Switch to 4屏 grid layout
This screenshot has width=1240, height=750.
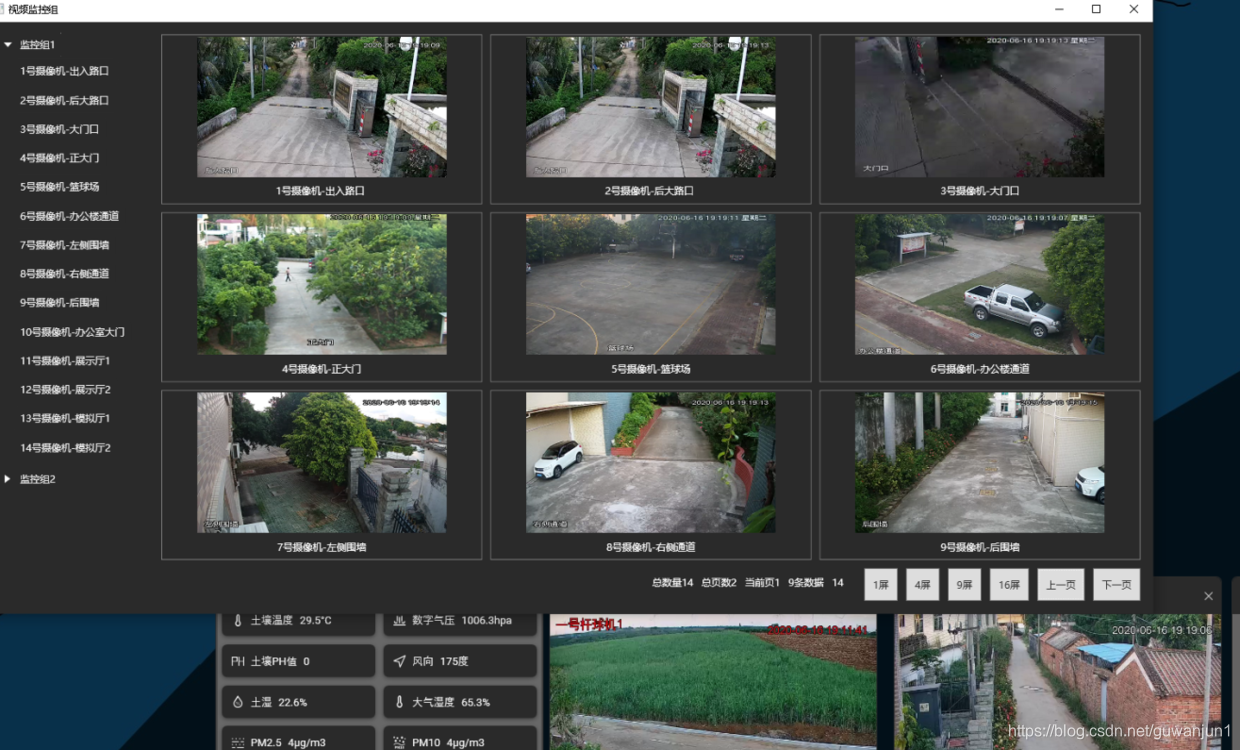pyautogui.click(x=922, y=585)
